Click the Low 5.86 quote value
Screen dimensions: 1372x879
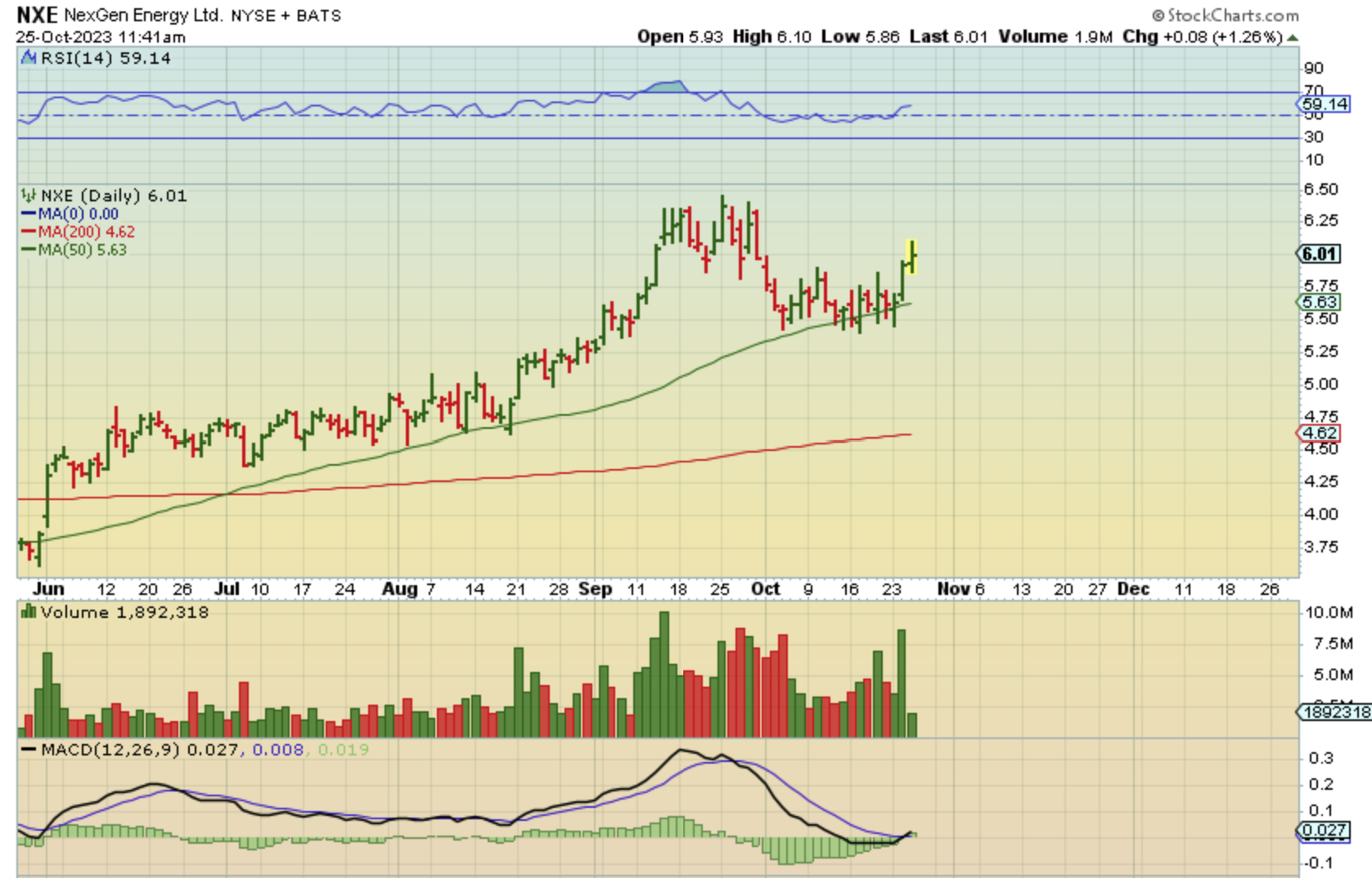pyautogui.click(x=861, y=37)
